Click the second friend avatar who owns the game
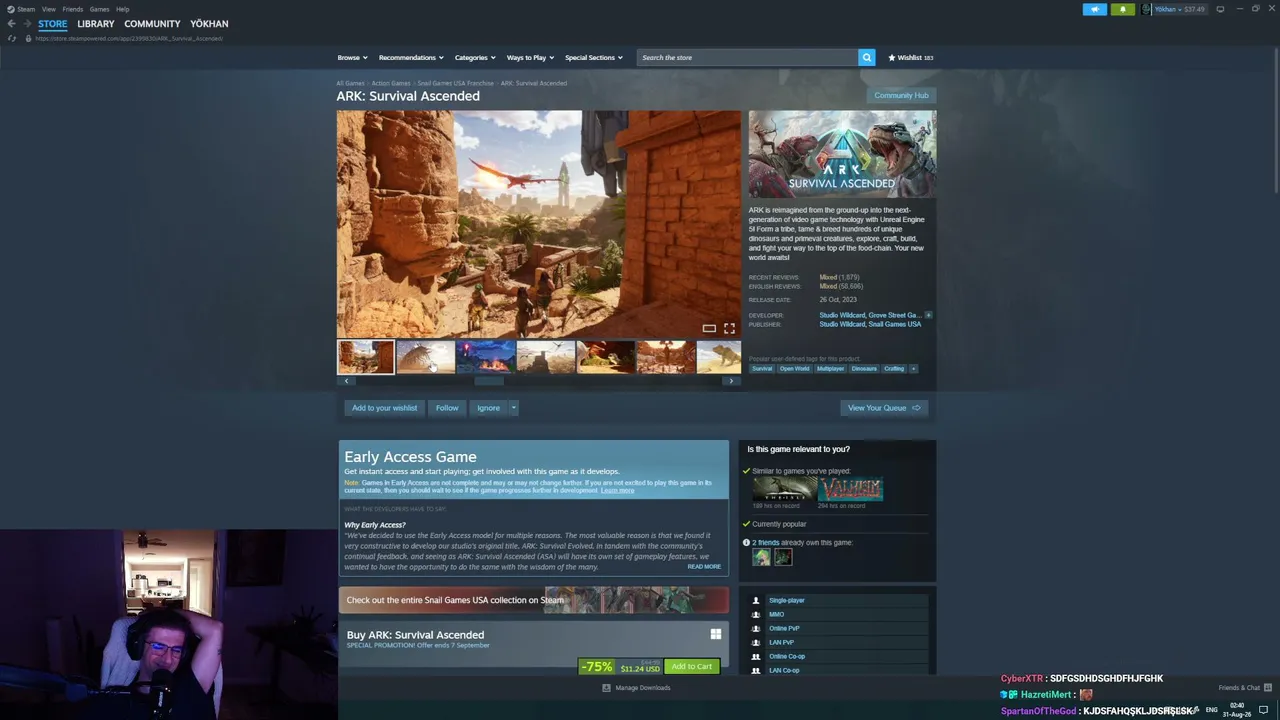This screenshot has width=1280, height=720. pyautogui.click(x=783, y=557)
